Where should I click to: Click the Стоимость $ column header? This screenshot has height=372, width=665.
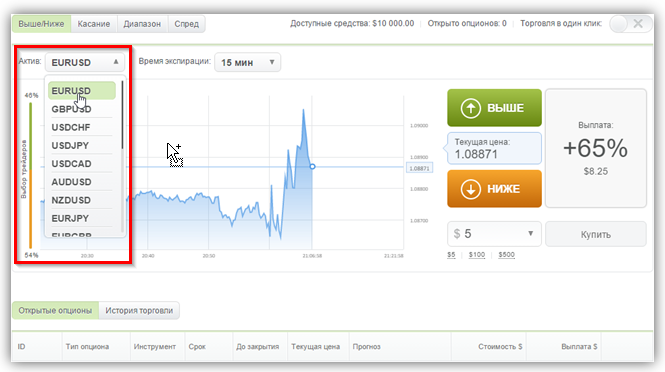tap(500, 347)
